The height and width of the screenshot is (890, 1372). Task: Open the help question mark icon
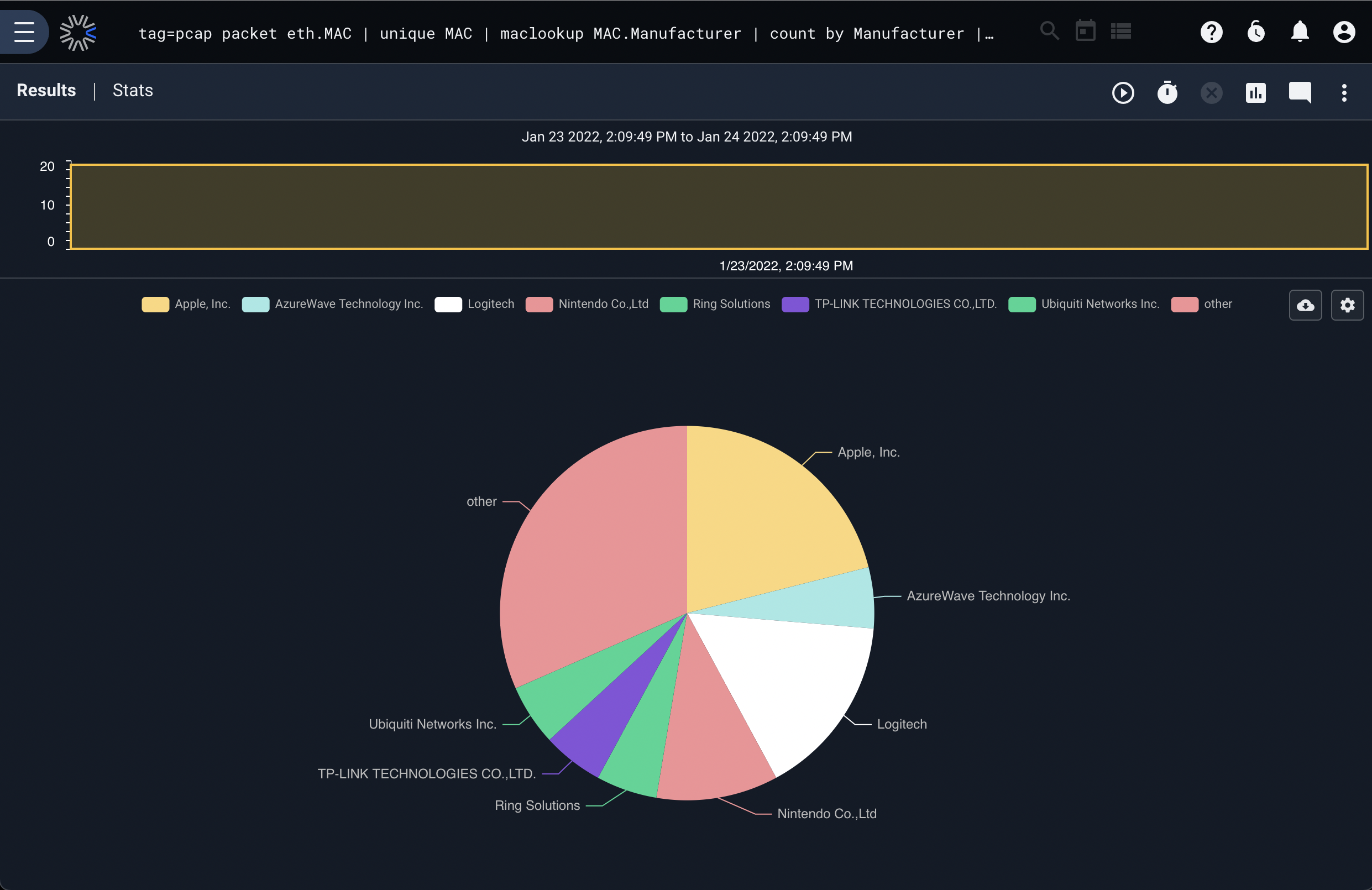pyautogui.click(x=1211, y=32)
